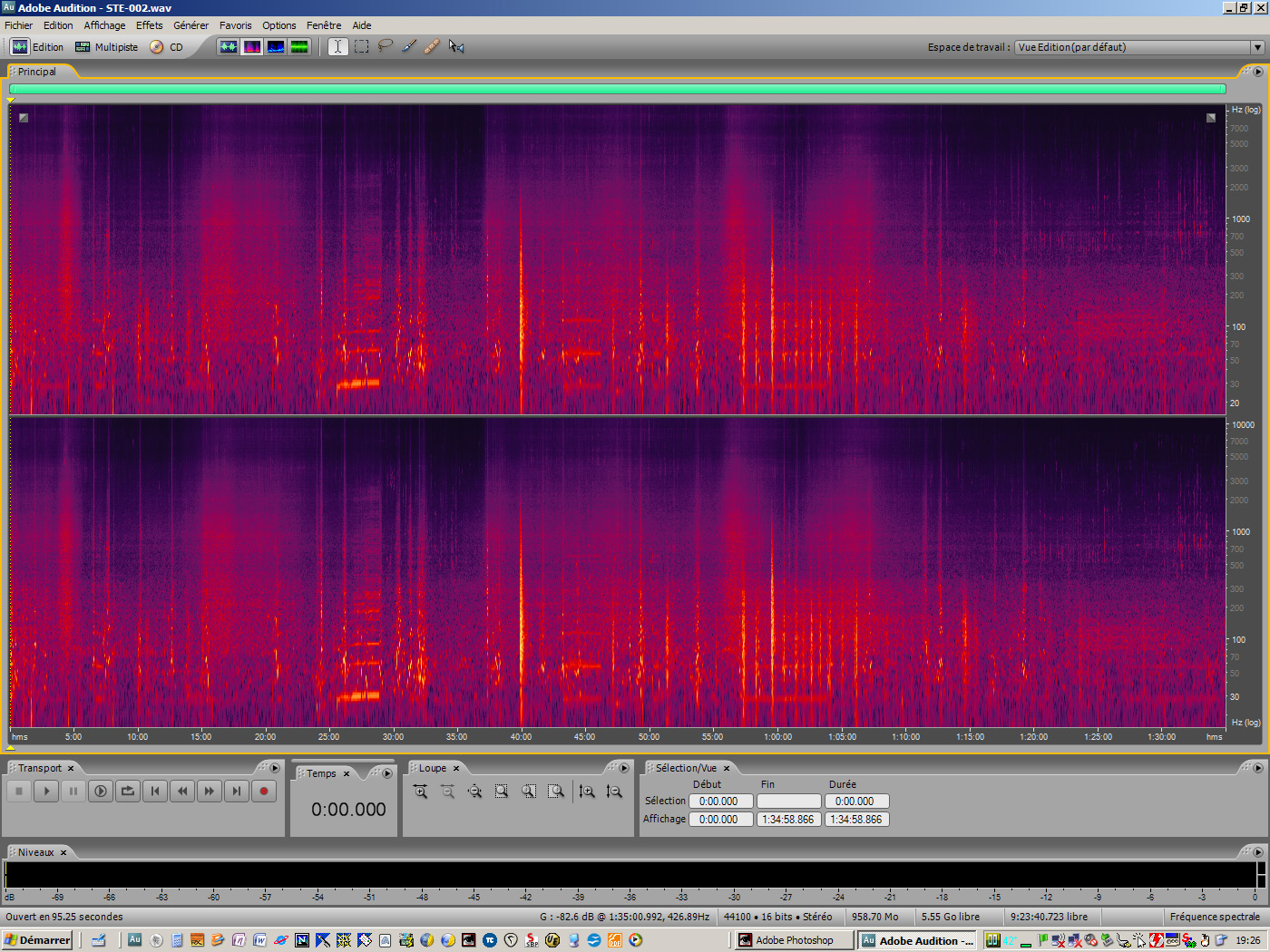This screenshot has height=952, width=1270.
Task: Click the Scrub tool icon
Action: click(x=456, y=46)
